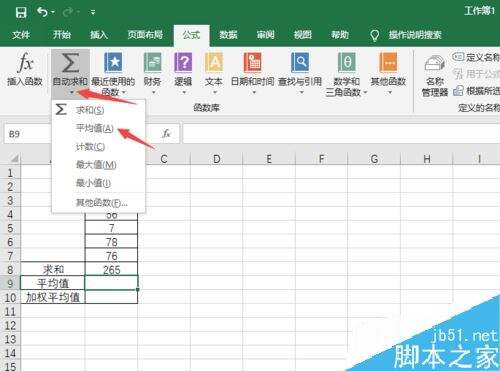Select cell labeled 加权平均值

point(53,297)
